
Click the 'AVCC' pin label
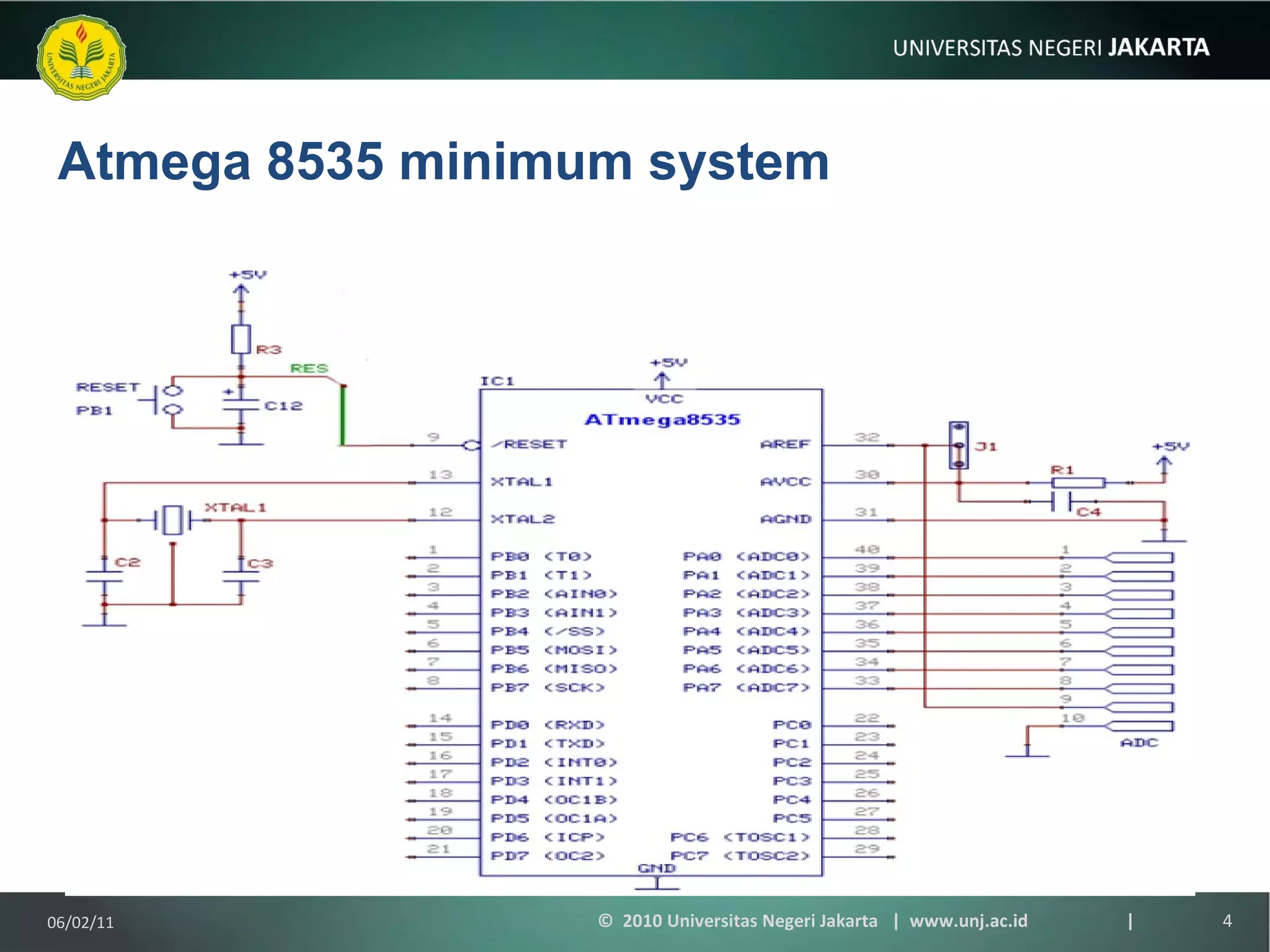click(785, 482)
